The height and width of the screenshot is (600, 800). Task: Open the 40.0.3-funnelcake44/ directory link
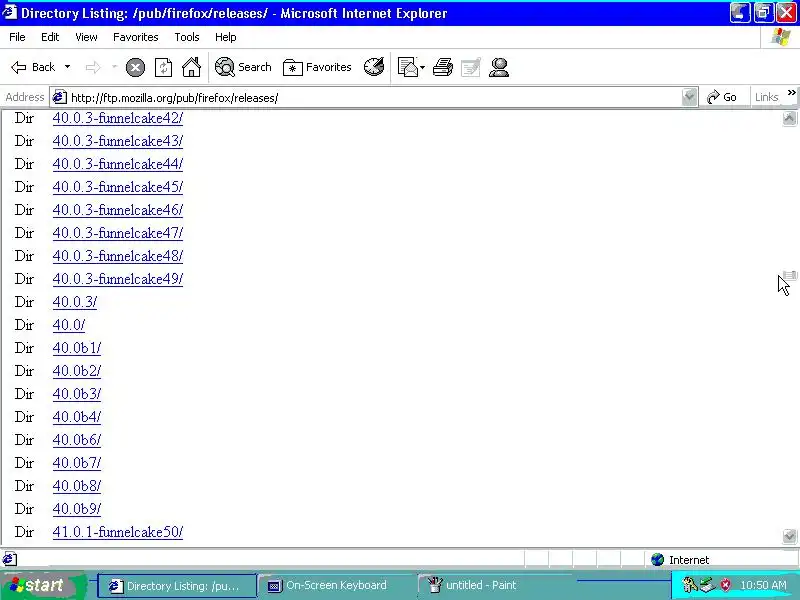pyautogui.click(x=117, y=164)
